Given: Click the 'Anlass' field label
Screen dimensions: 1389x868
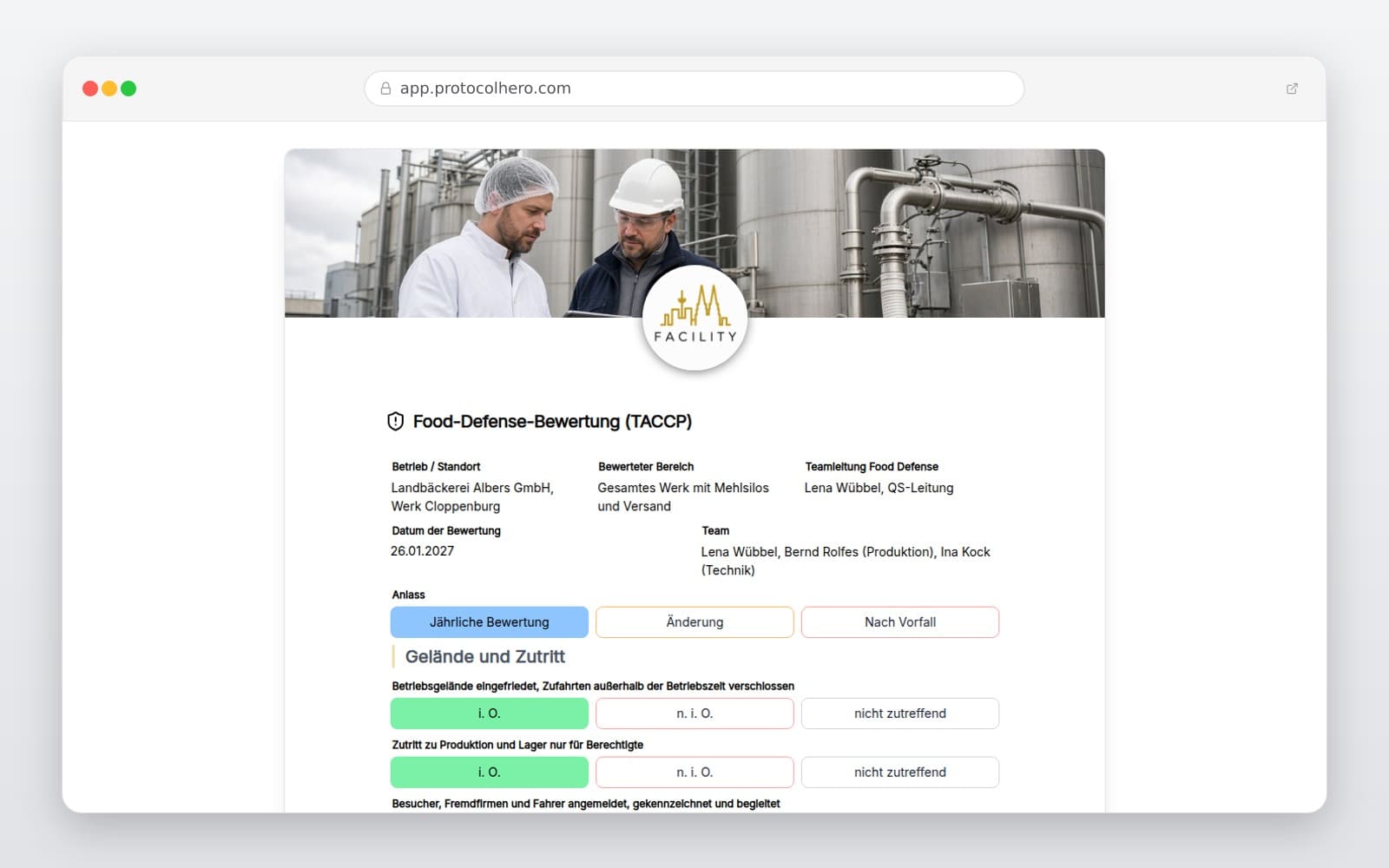Looking at the screenshot, I should (408, 595).
